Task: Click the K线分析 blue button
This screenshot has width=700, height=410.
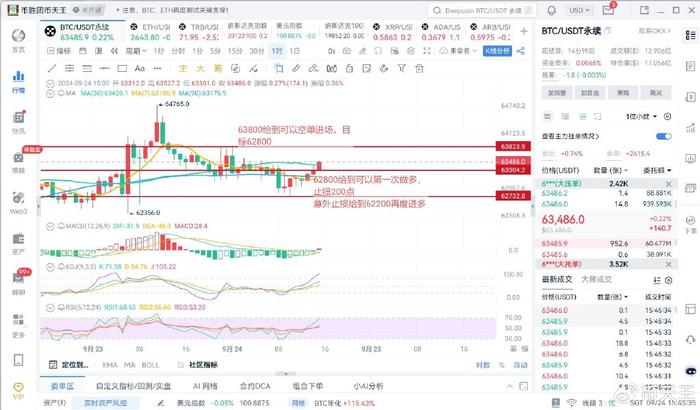Action: 497,51
